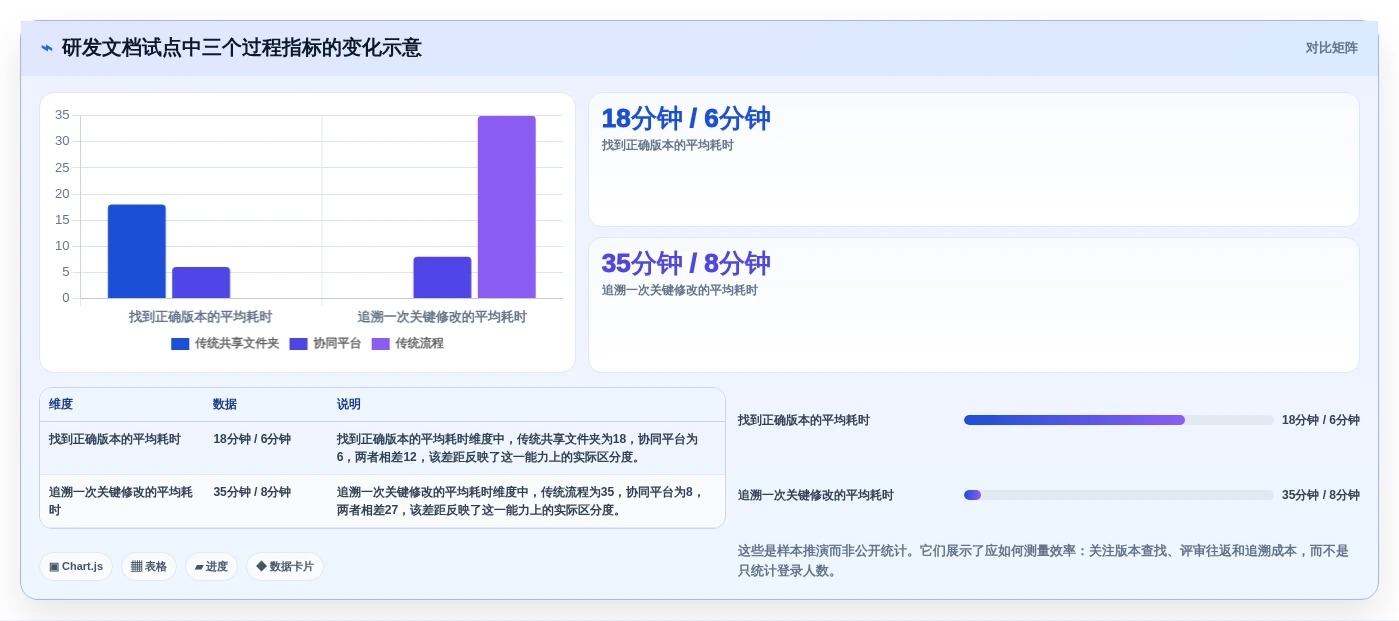Click progress label 找到正确版本的平均耗时
Screen dimensions: 1399x621
(x=804, y=420)
